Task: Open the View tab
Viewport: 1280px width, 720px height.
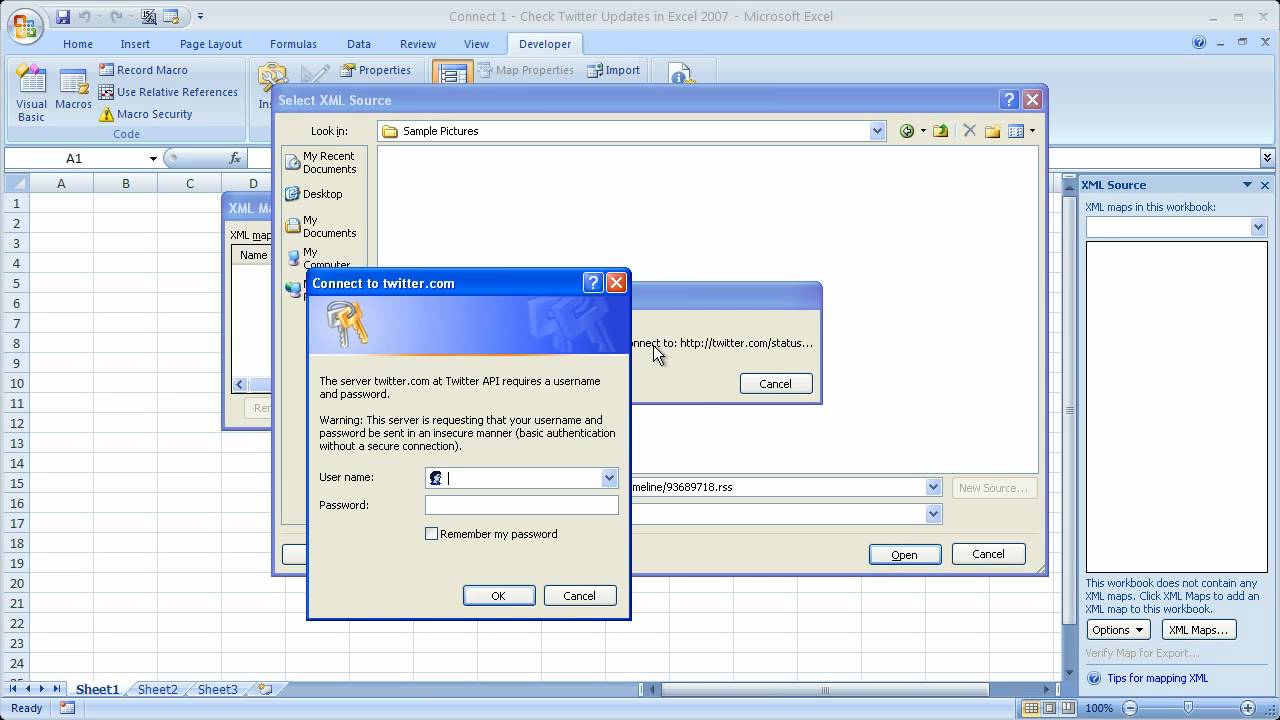Action: click(476, 44)
